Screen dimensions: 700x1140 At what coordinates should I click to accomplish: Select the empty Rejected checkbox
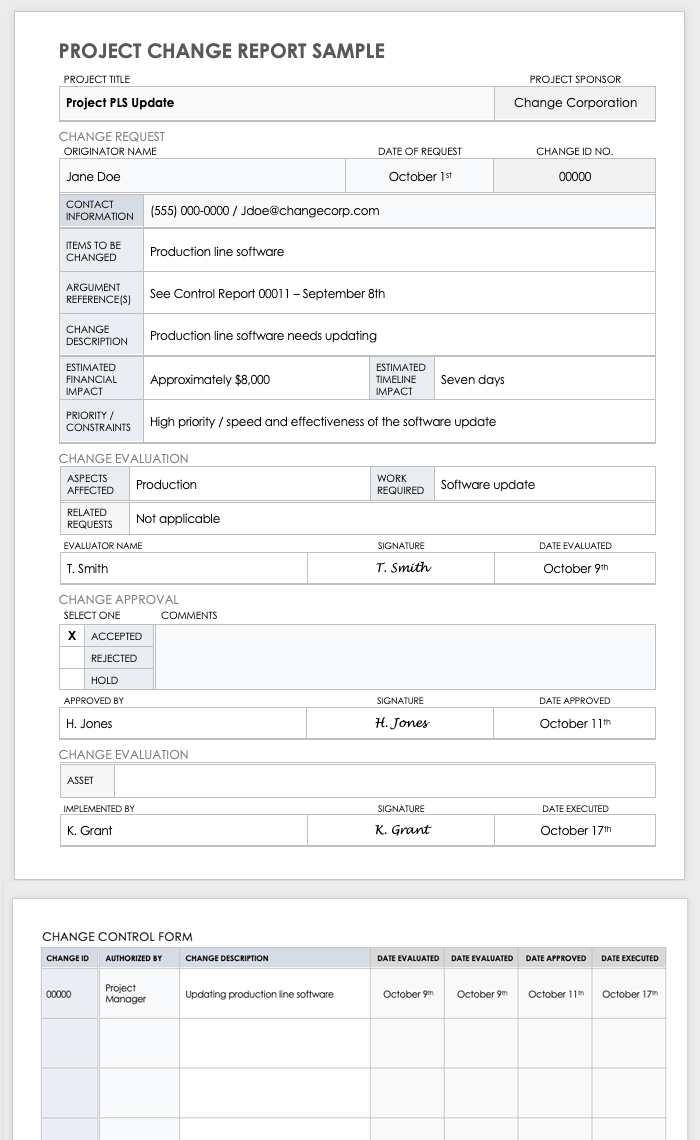point(71,658)
